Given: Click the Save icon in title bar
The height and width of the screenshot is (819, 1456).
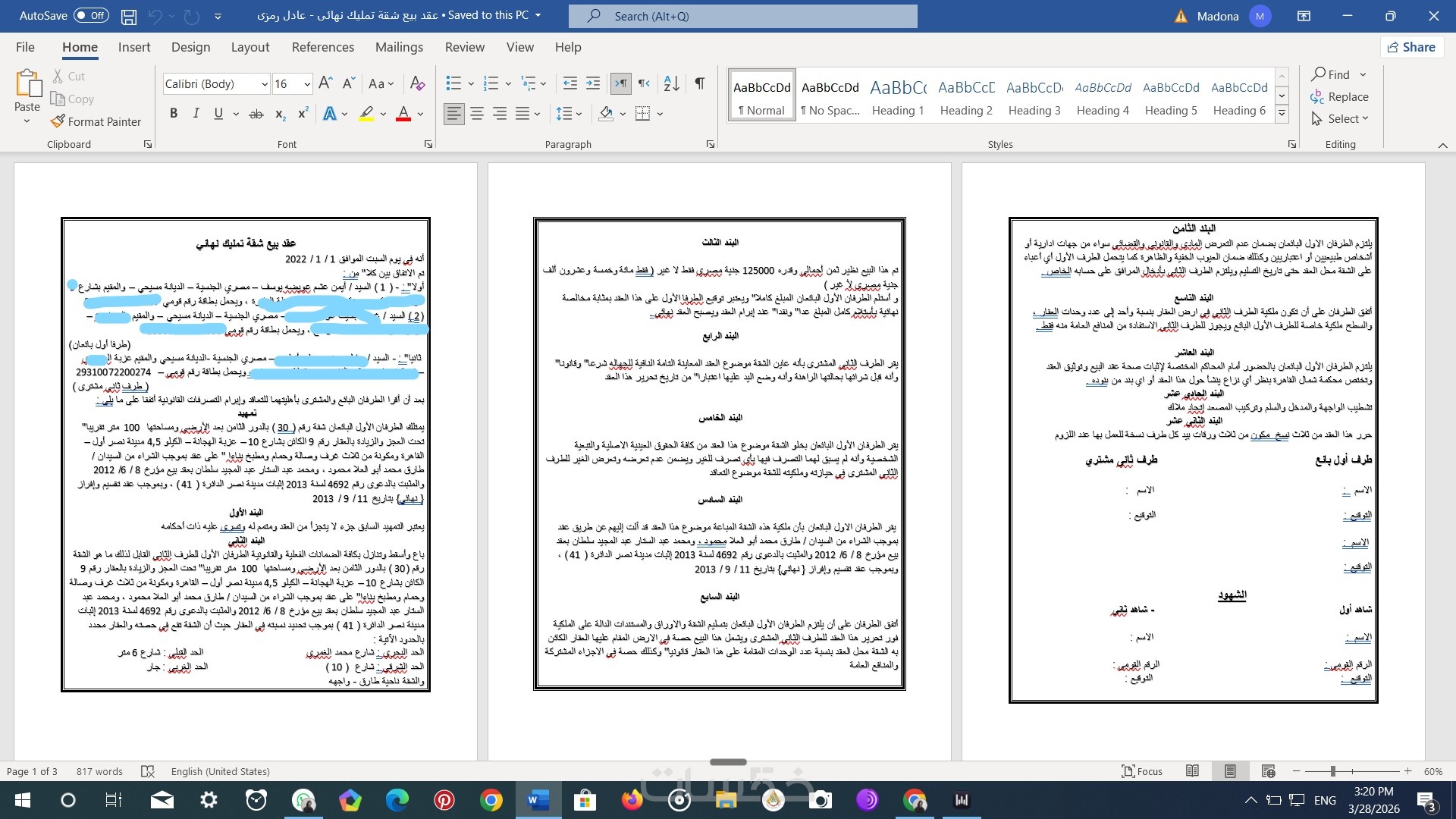Looking at the screenshot, I should (129, 16).
